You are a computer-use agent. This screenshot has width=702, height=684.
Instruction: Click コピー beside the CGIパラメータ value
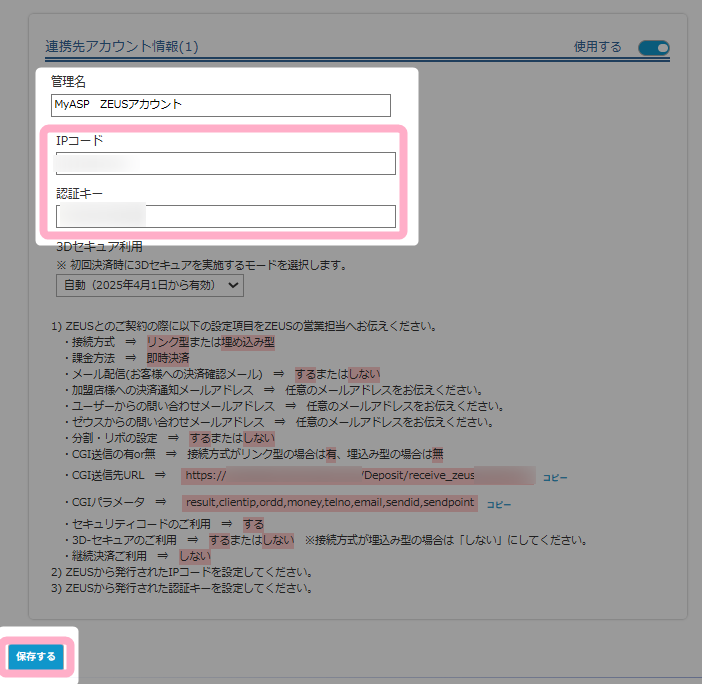498,504
